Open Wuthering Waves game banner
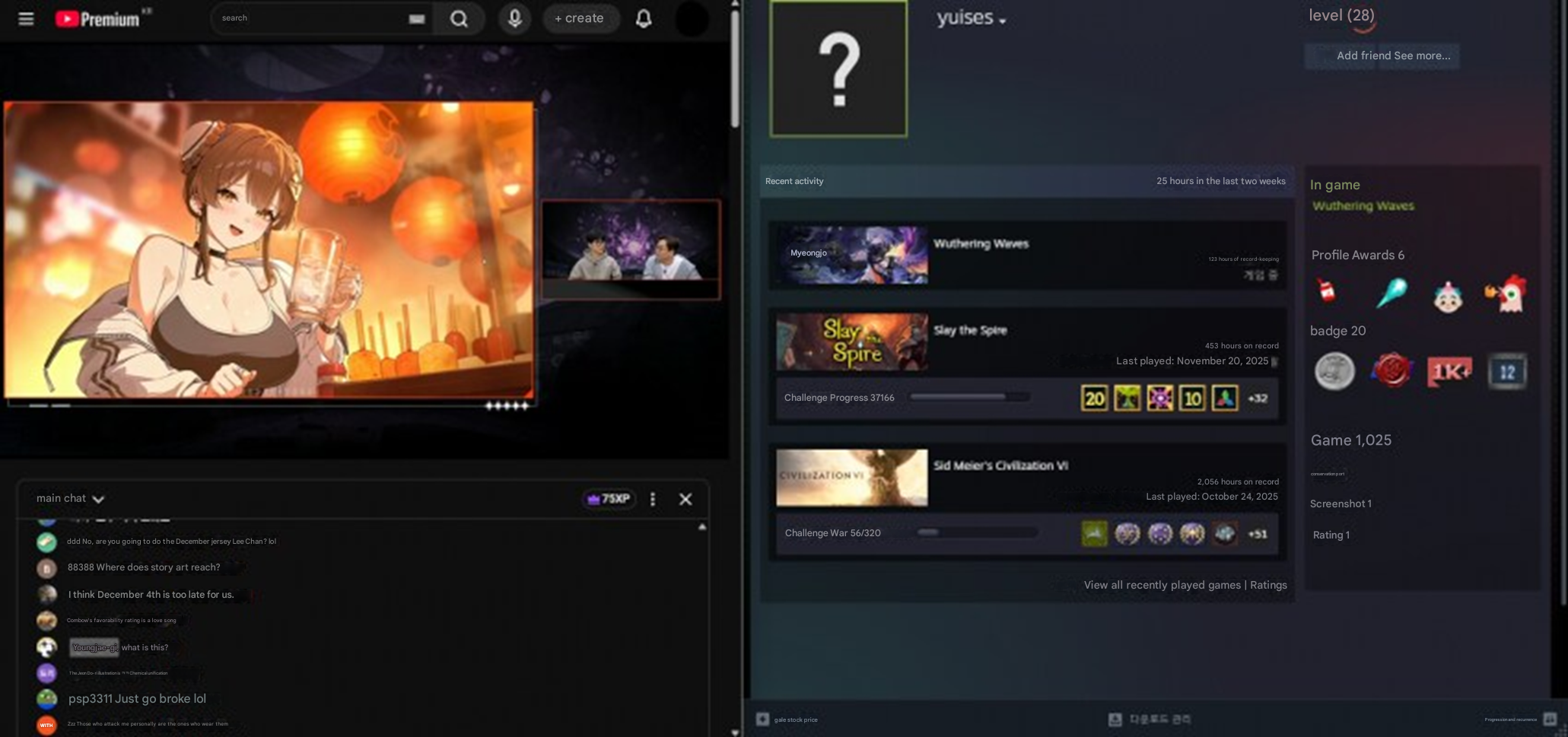 pos(852,255)
